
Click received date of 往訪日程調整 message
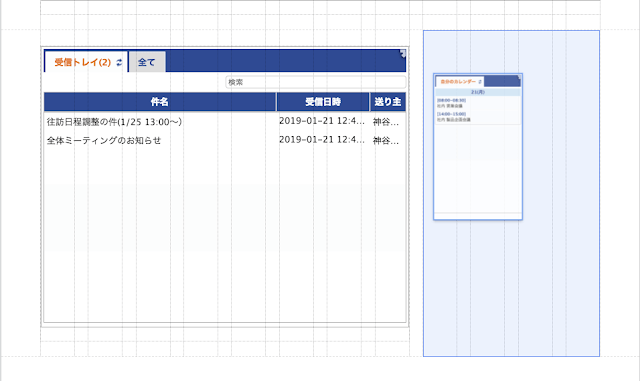click(x=322, y=121)
